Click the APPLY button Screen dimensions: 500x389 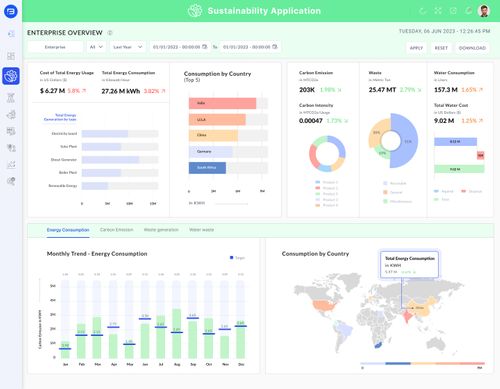pos(416,48)
